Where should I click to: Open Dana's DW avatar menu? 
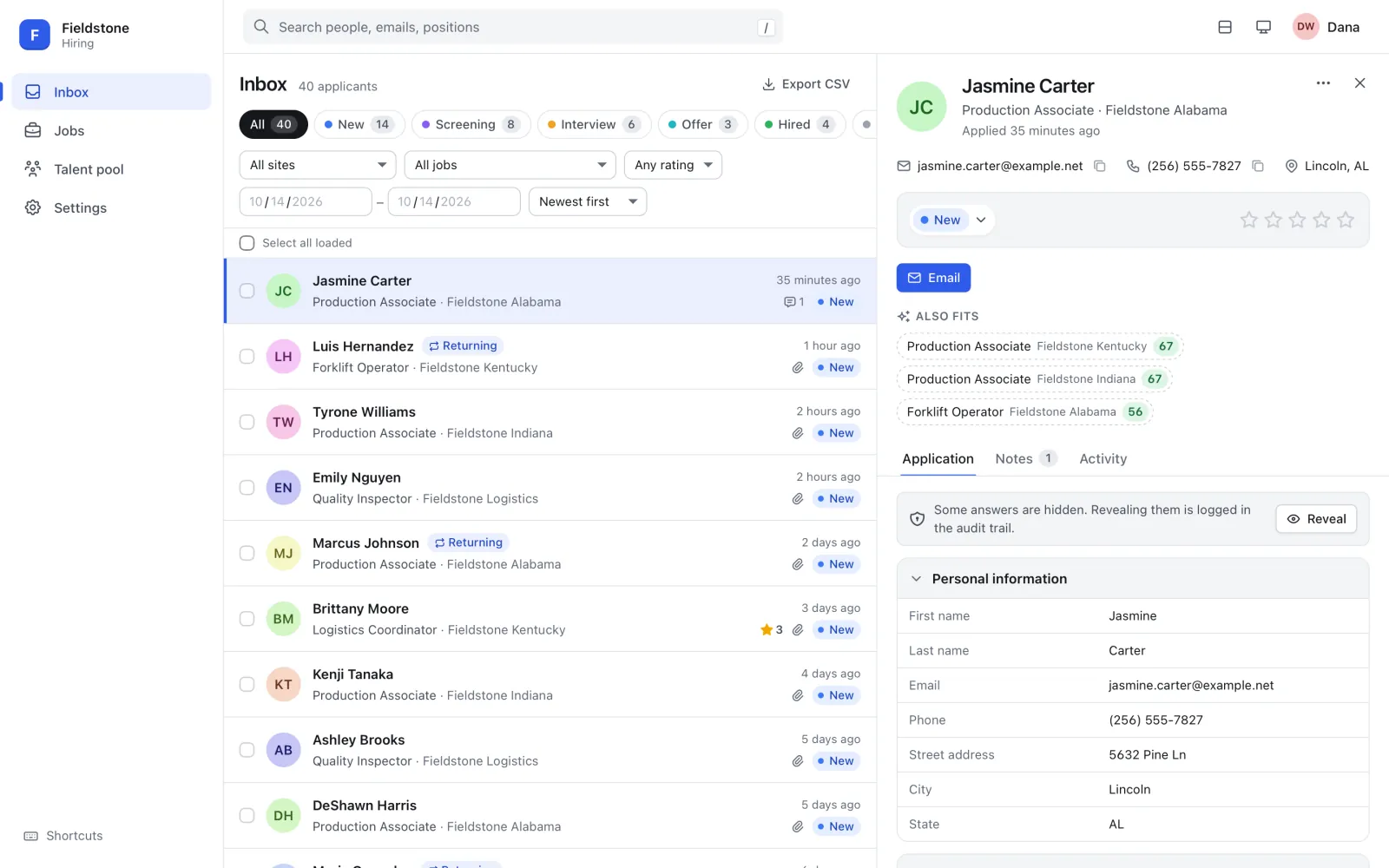pos(1306,27)
